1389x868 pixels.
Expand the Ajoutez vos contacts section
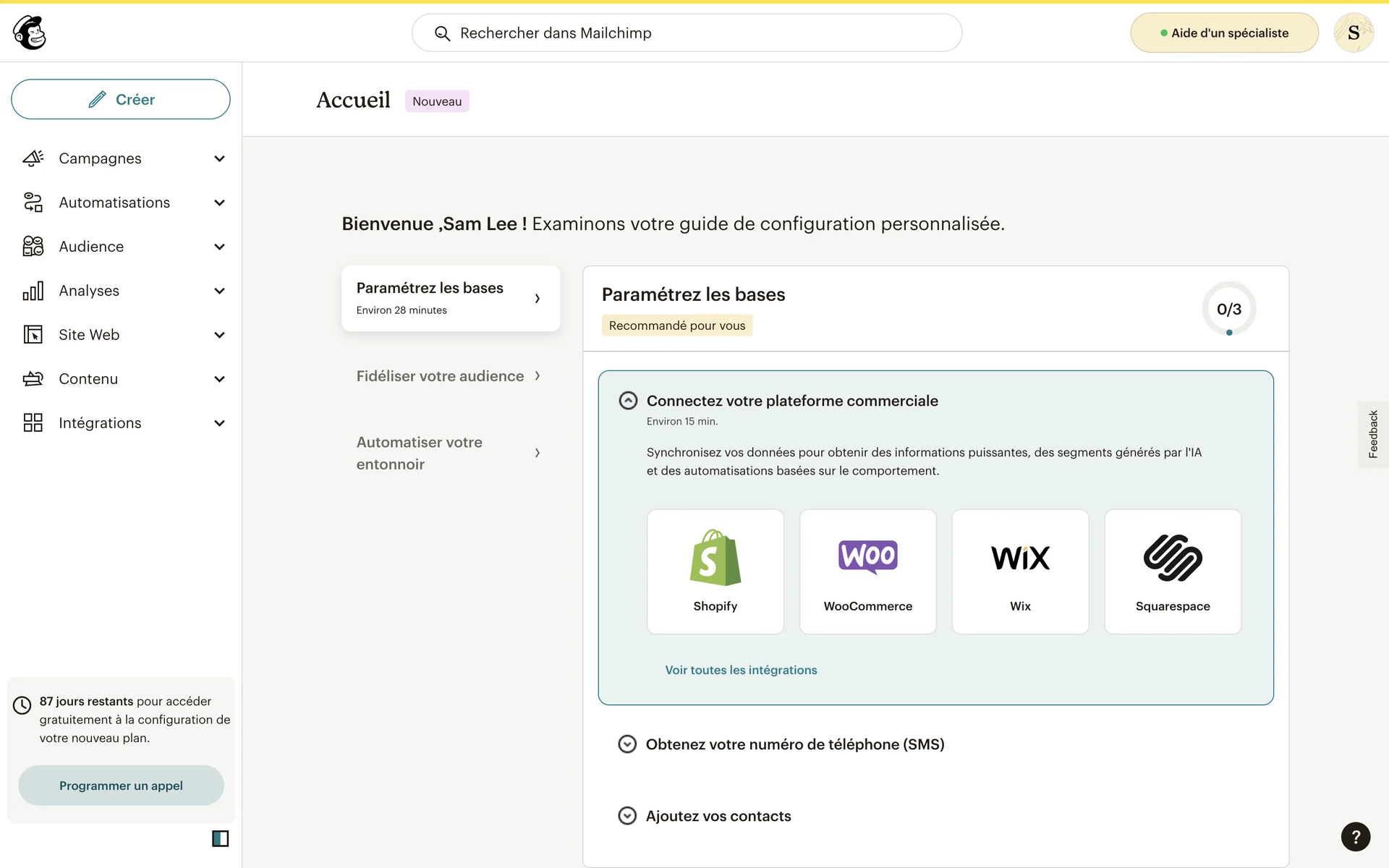627,816
